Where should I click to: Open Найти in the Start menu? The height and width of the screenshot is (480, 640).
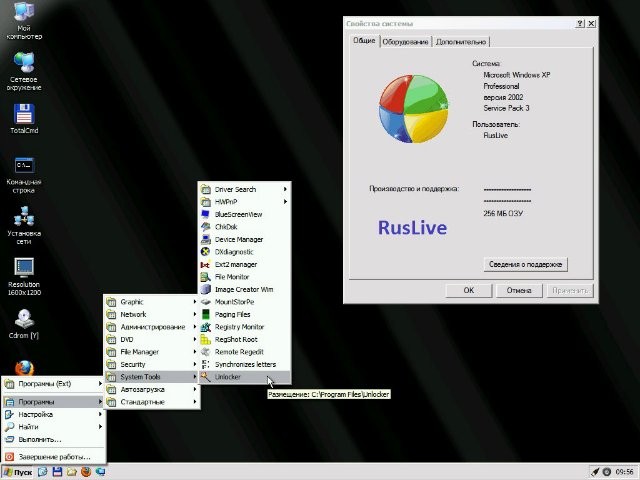(53, 427)
